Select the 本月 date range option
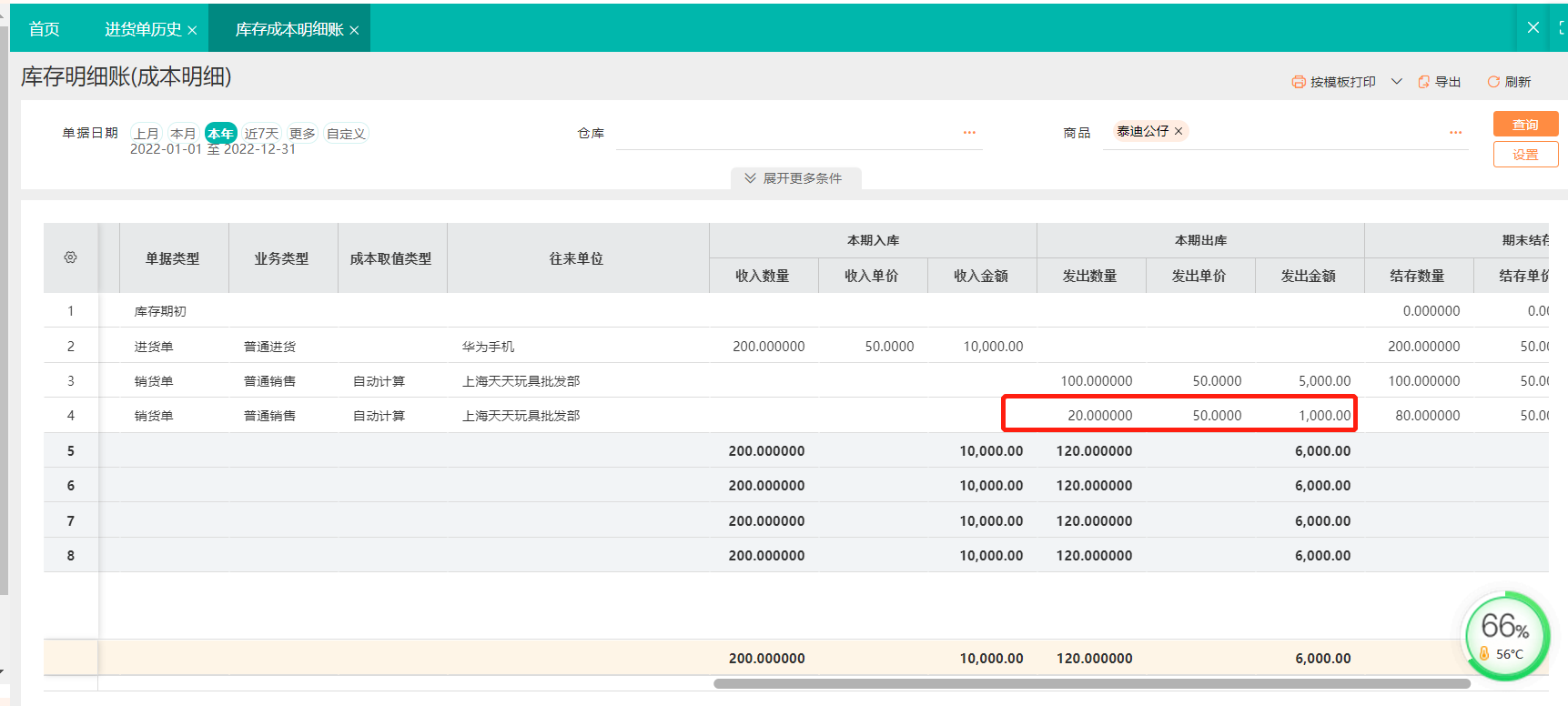This screenshot has height=706, width=1568. tap(183, 134)
